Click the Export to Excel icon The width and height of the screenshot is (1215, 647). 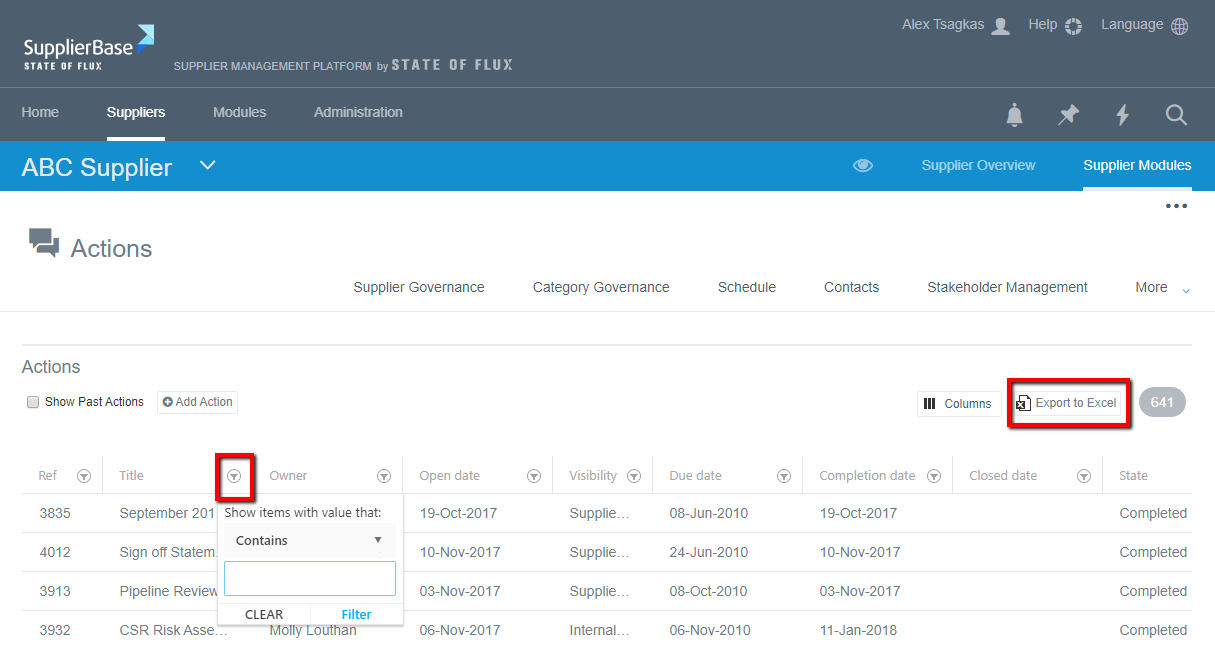coord(1023,402)
